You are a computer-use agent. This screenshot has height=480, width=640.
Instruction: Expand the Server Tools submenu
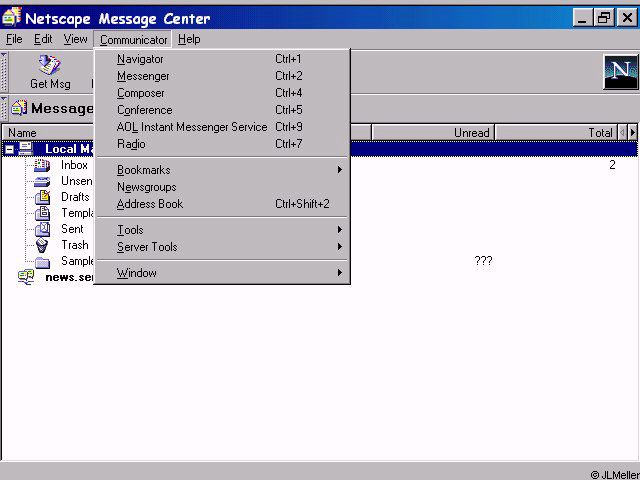pos(340,247)
